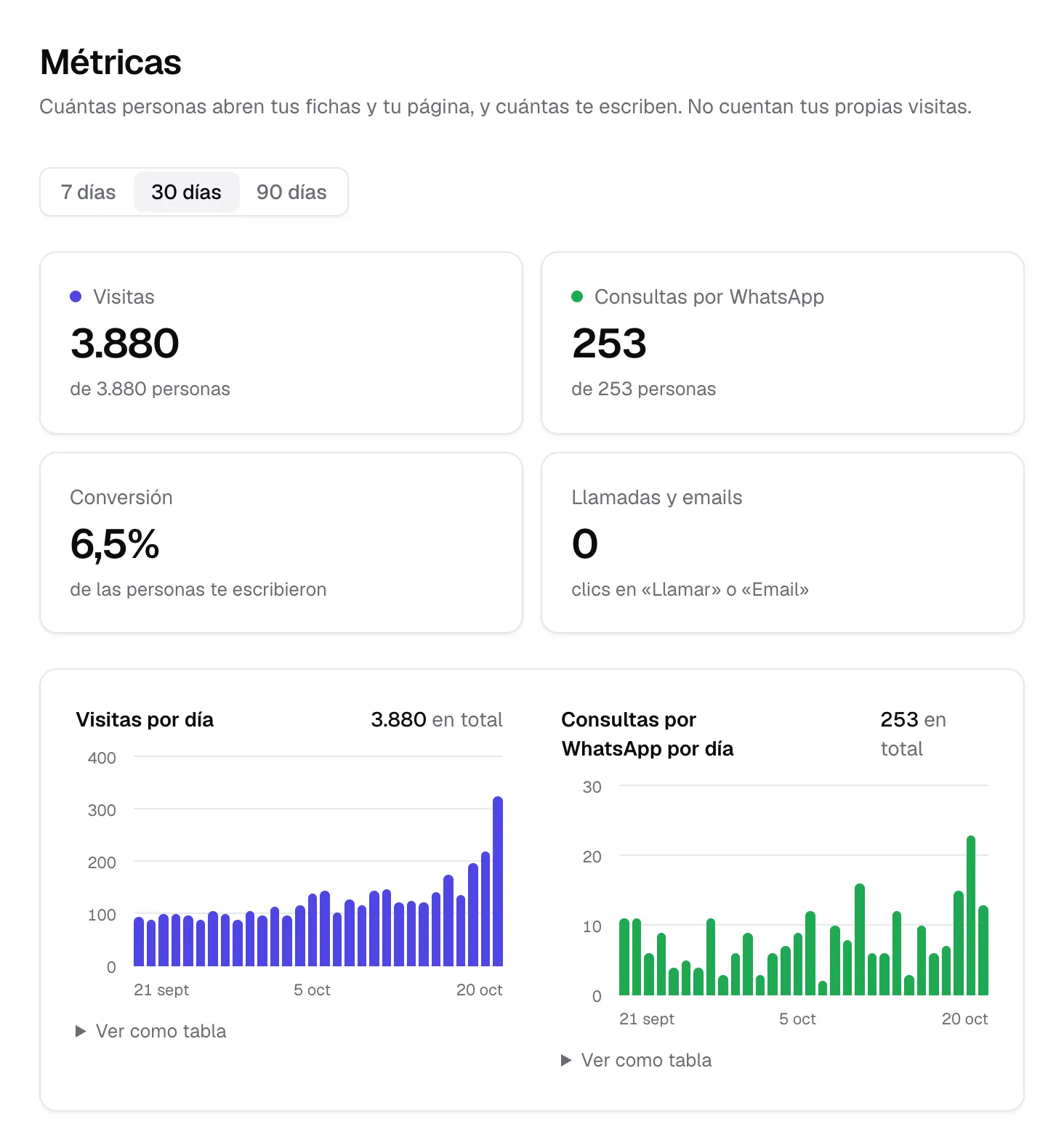Switch to the 90 días period tab
This screenshot has height=1145, width=1064.
[291, 192]
